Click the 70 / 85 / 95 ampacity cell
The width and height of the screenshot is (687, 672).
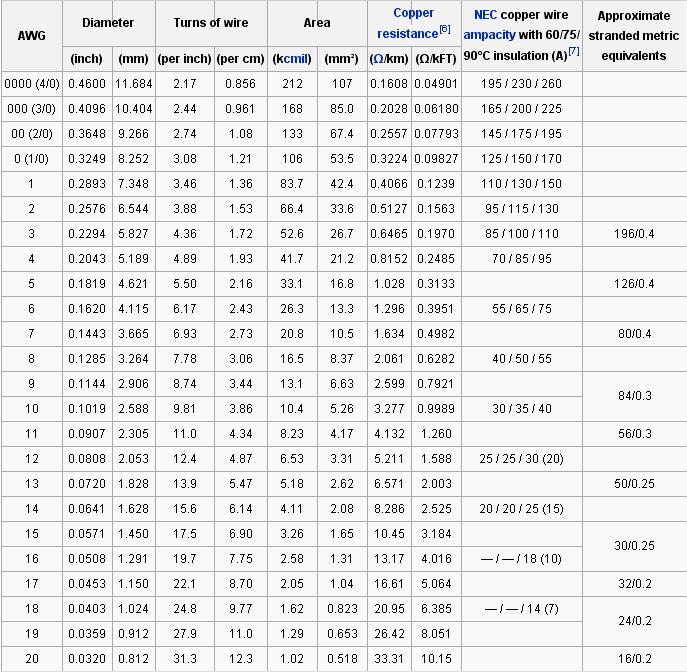521,258
